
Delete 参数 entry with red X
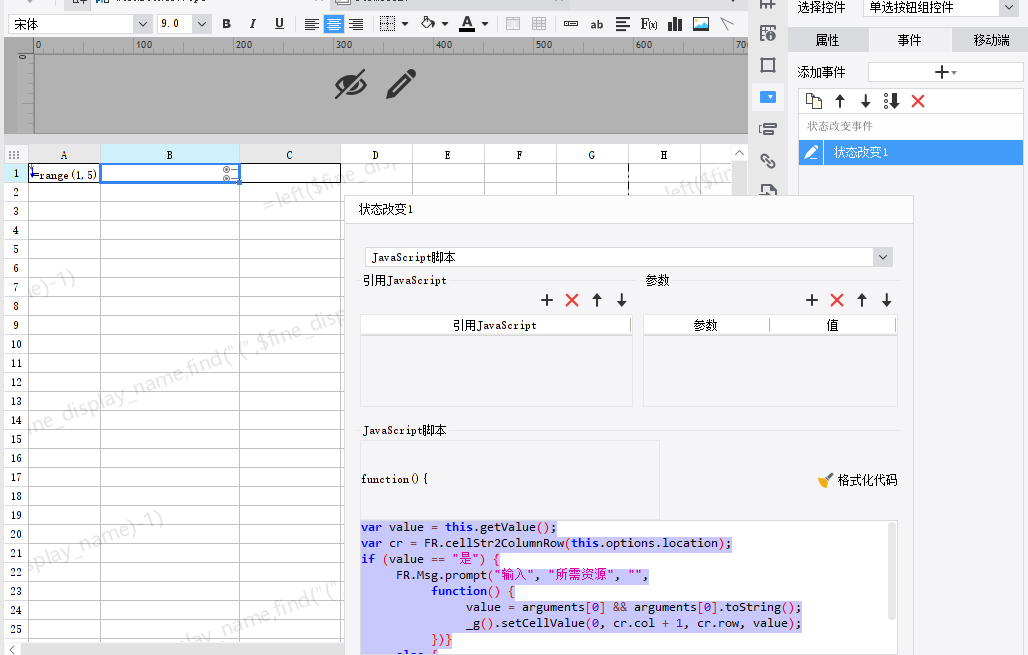[x=837, y=300]
